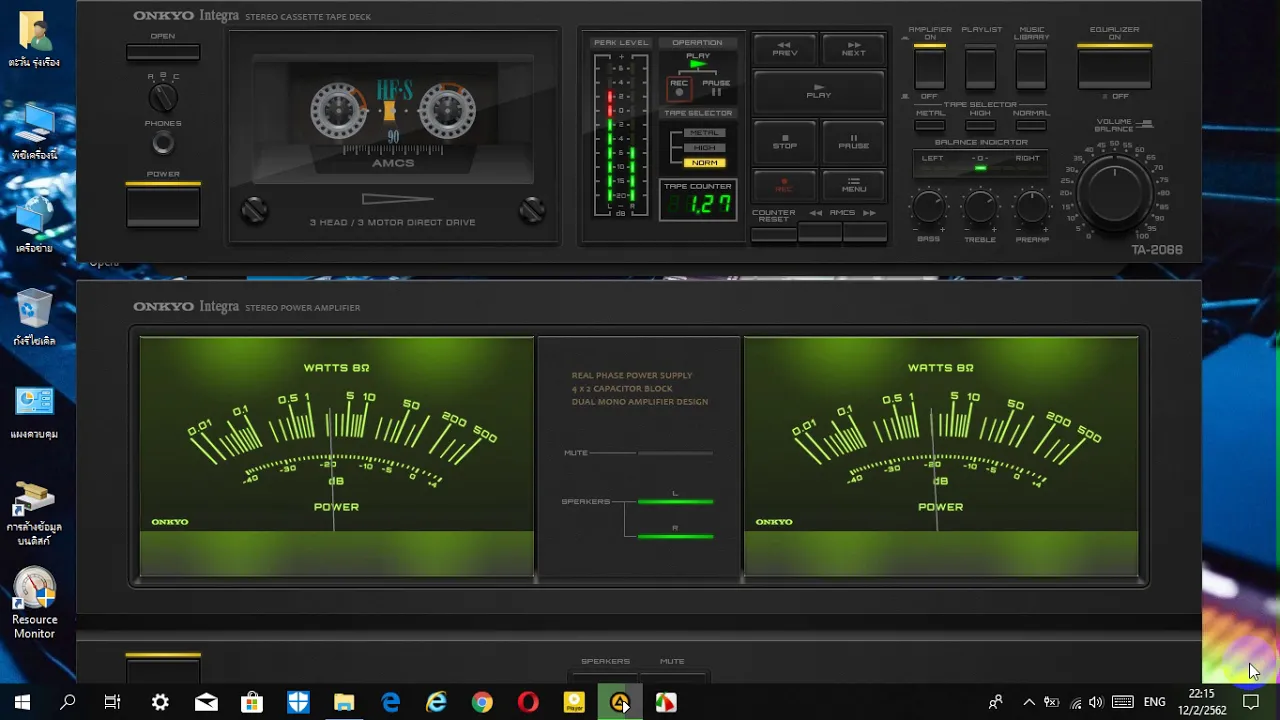Start recording with the red REC button

click(784, 186)
